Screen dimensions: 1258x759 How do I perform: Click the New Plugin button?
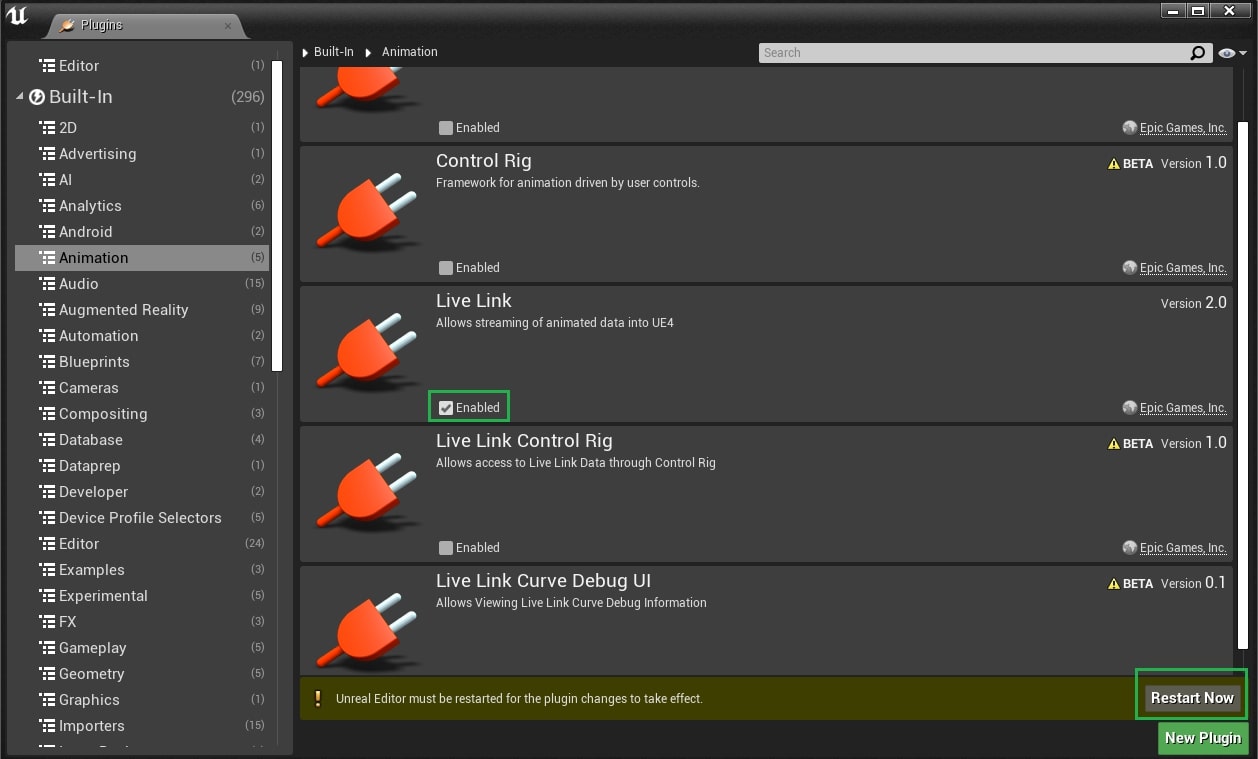click(1202, 738)
